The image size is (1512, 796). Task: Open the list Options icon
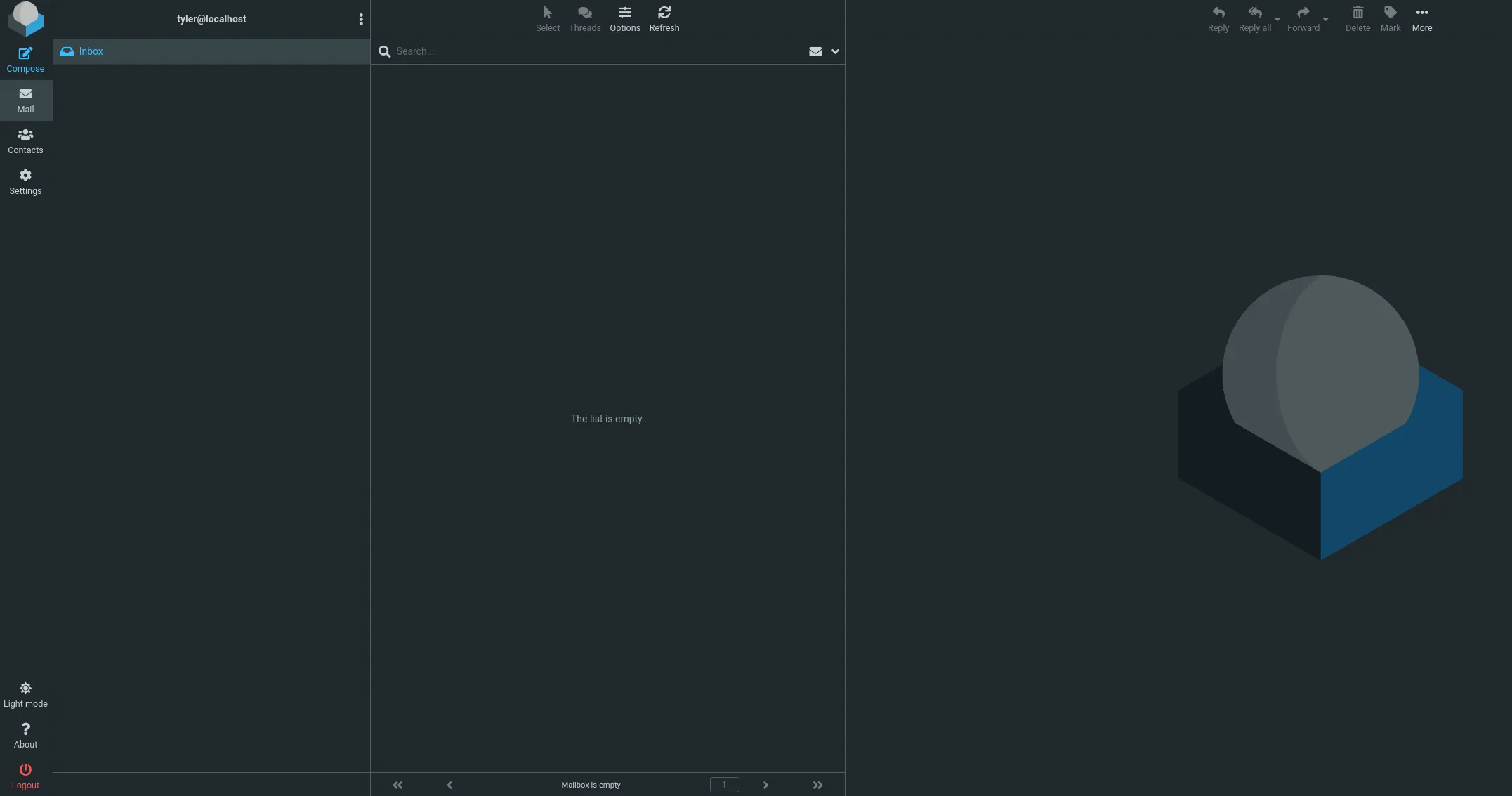click(x=624, y=18)
